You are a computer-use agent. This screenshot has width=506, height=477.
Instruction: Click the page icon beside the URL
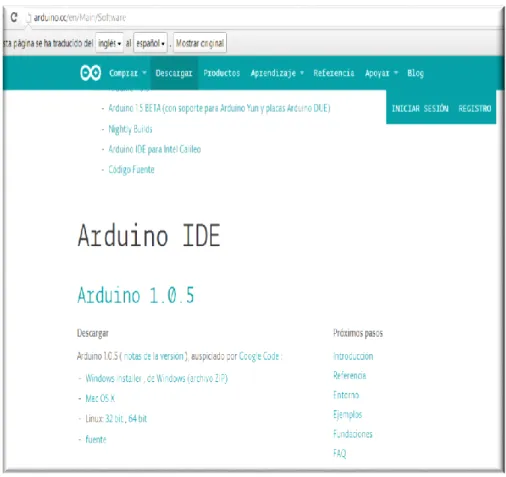pyautogui.click(x=28, y=18)
